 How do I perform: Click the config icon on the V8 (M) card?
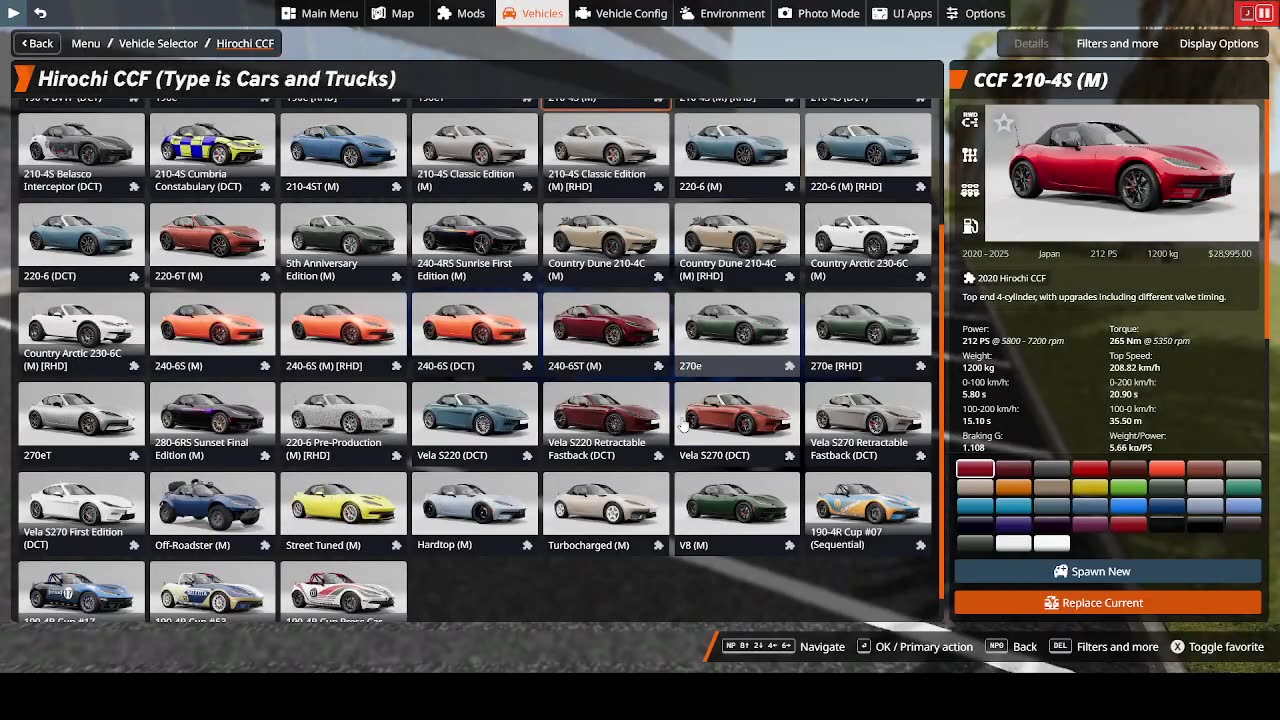pos(790,545)
